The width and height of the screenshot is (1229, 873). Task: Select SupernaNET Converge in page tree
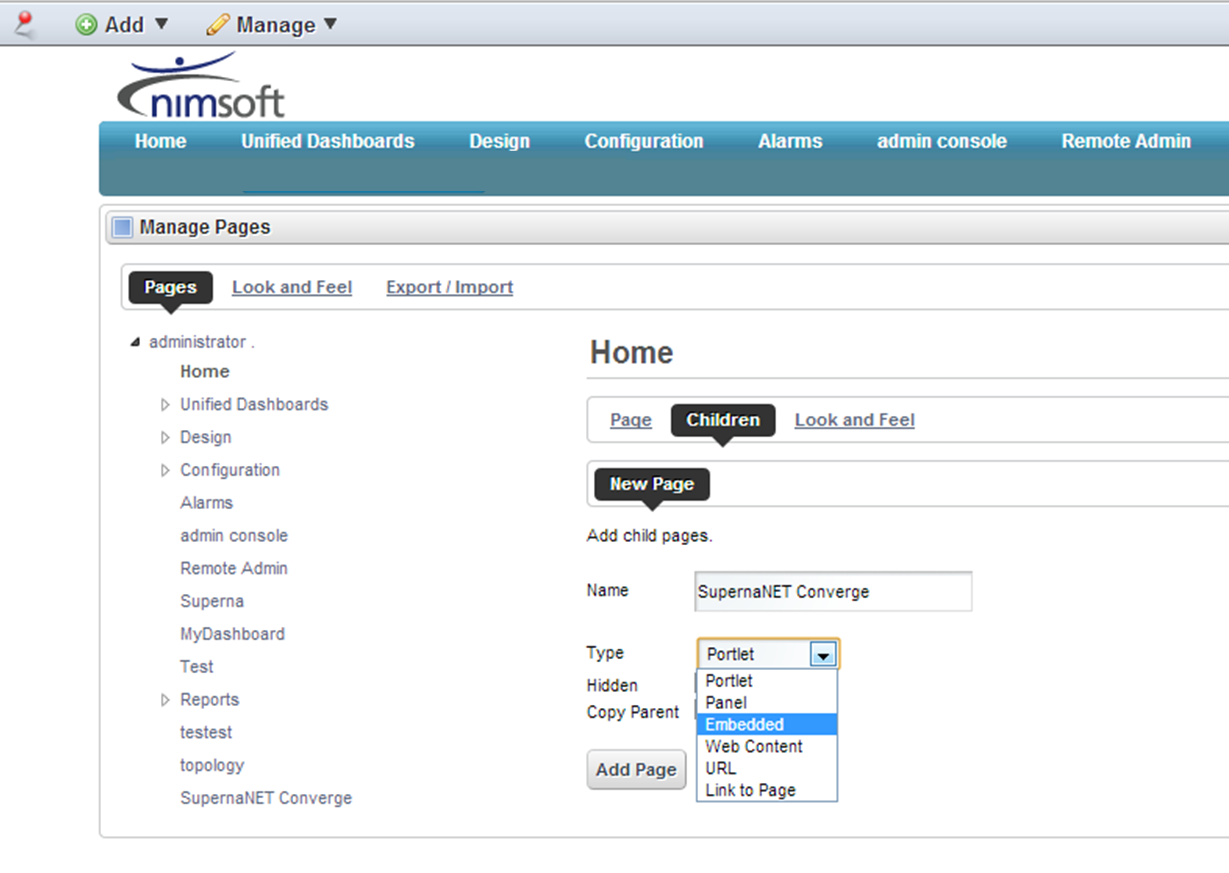tap(266, 799)
